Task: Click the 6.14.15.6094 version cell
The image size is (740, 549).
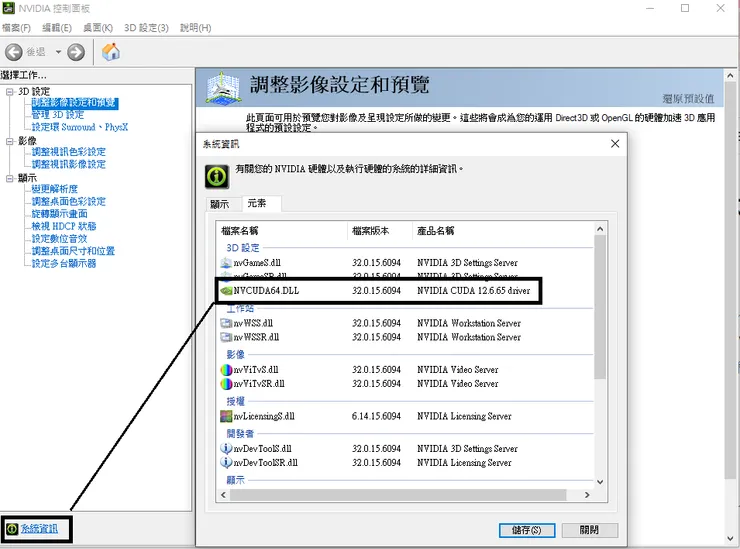Action: (376, 416)
